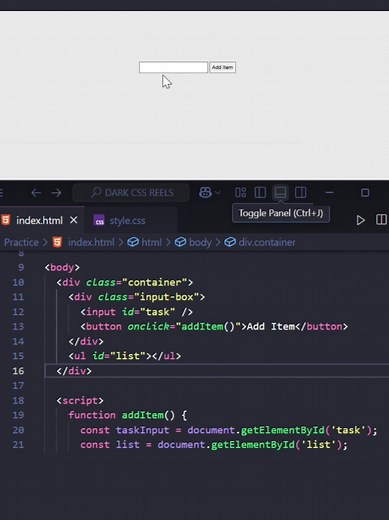Click getElementById('list') on line 21
This screenshot has width=389, height=520.
click(x=276, y=445)
